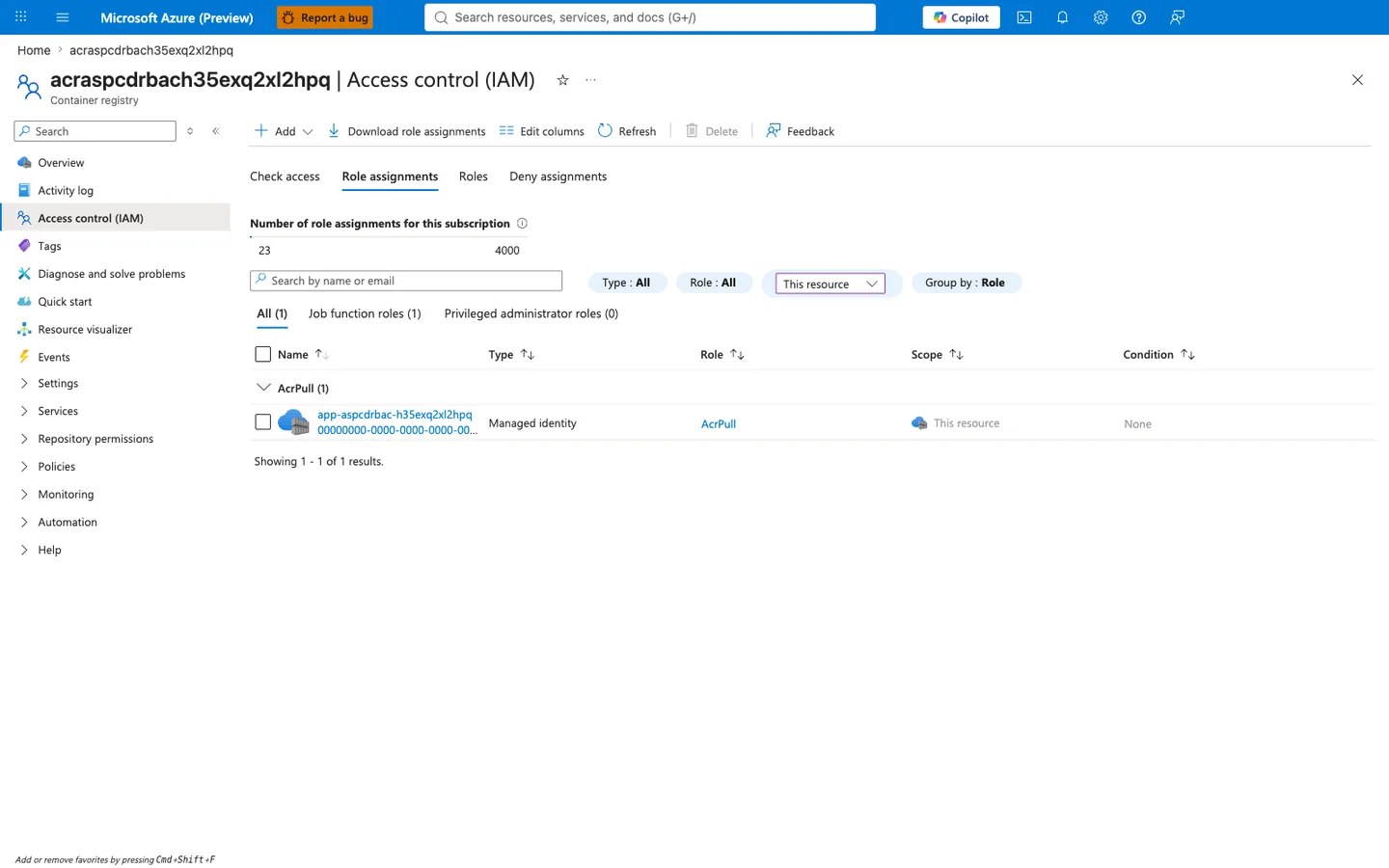Screen dimensions: 1389x868
Task: Sort by the Scope column
Action: (937, 355)
